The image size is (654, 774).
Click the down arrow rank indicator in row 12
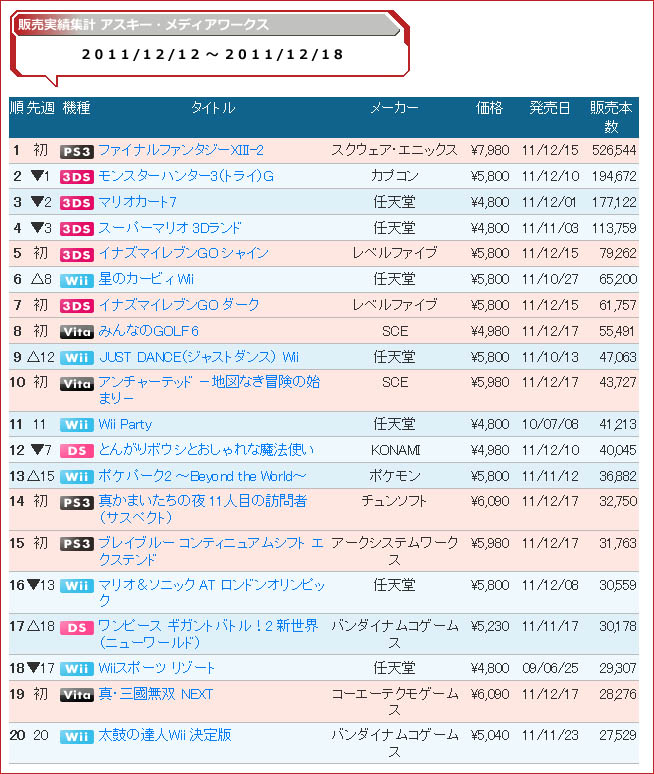coord(37,449)
